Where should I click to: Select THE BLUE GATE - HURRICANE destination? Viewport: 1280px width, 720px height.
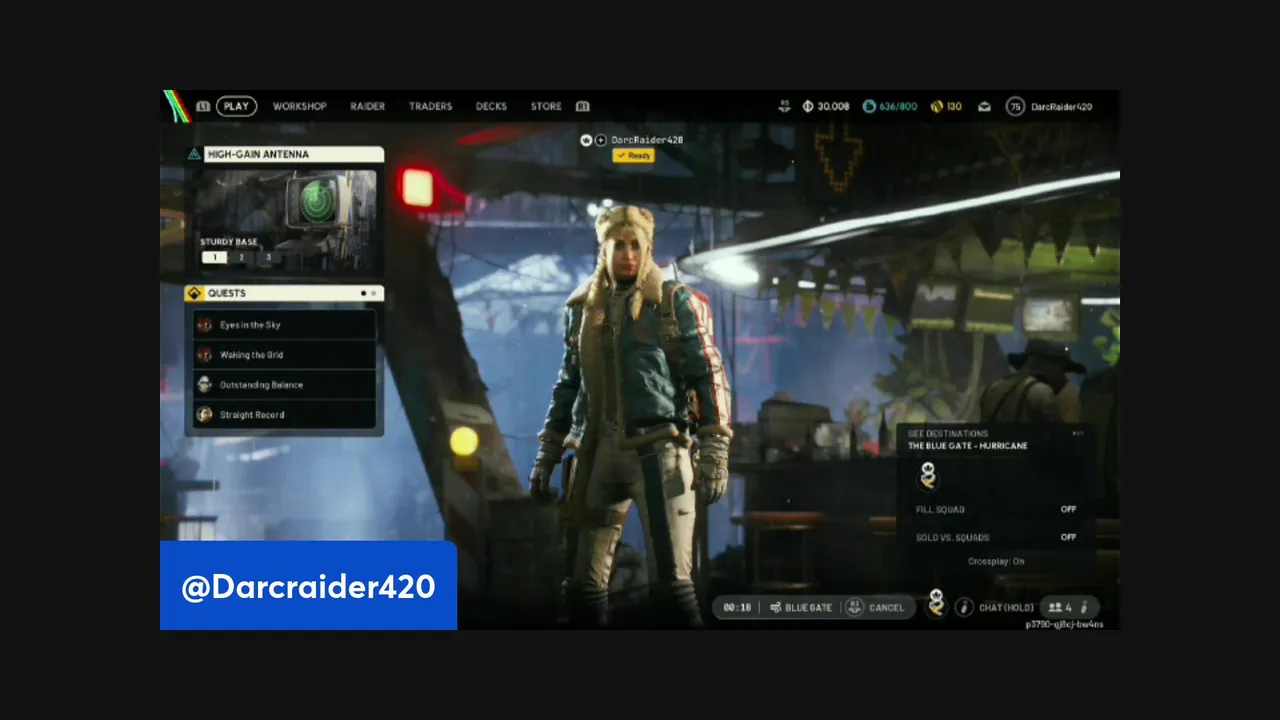click(x=968, y=446)
